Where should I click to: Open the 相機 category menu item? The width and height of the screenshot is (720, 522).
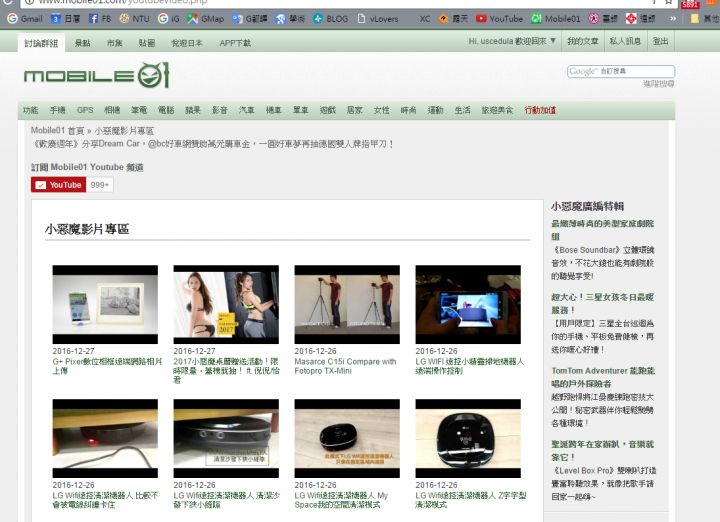112,110
